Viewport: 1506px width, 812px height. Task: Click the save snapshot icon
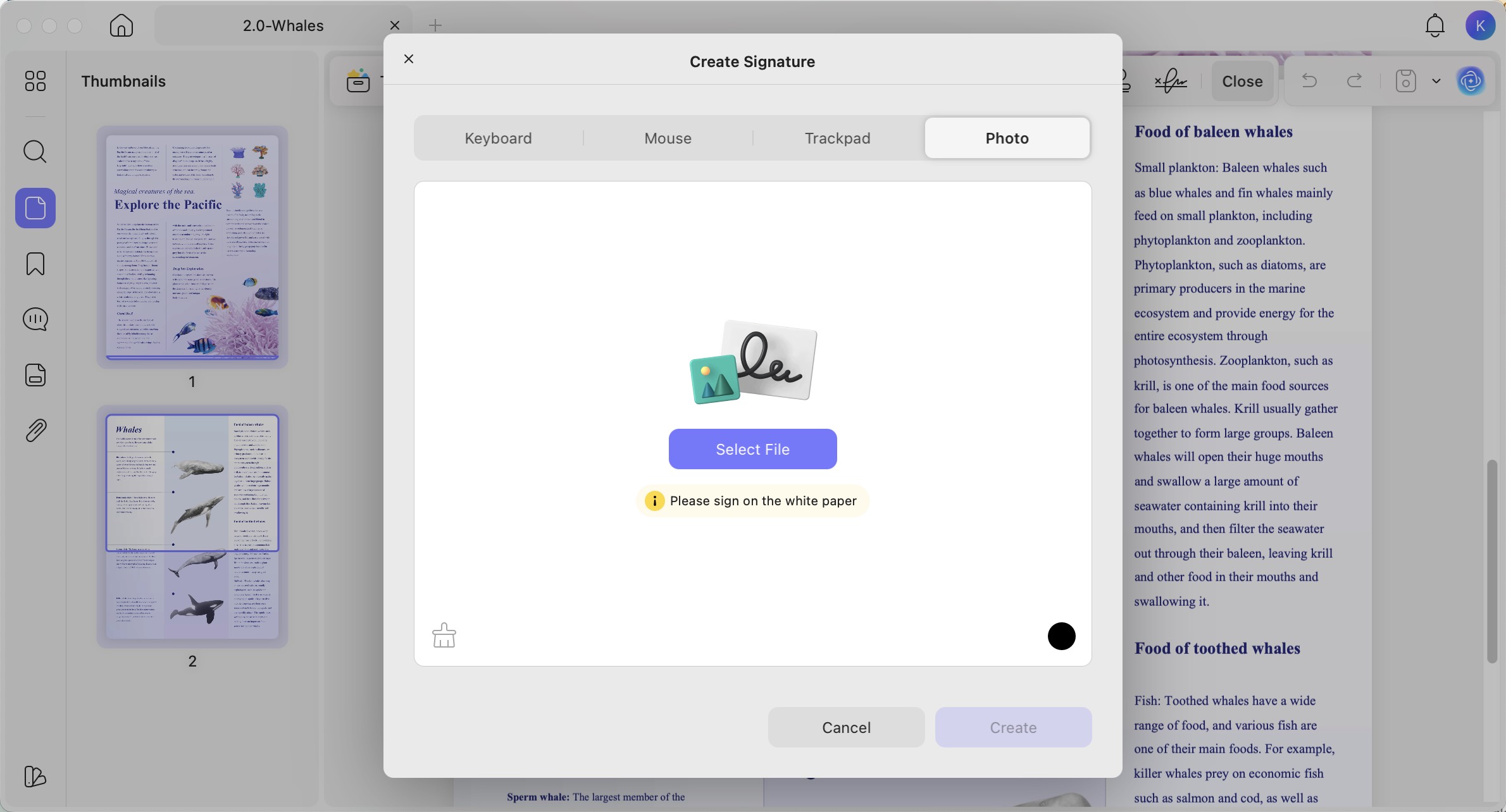coord(1406,81)
